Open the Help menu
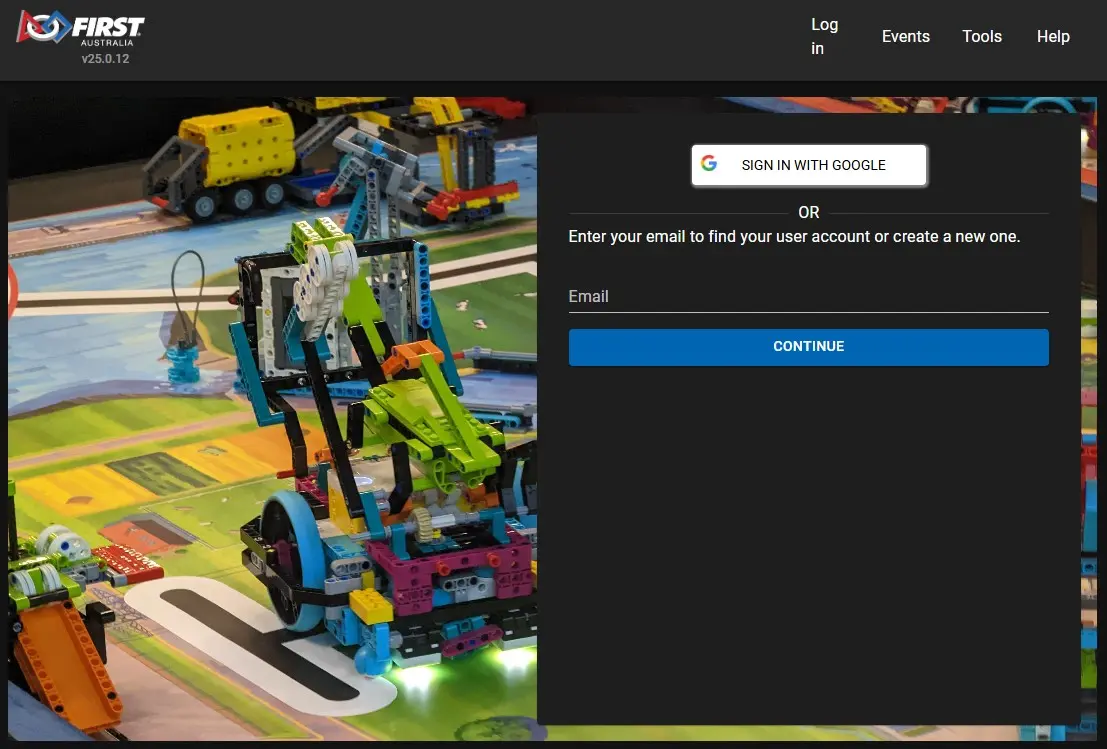The image size is (1107, 749). pyautogui.click(x=1053, y=37)
